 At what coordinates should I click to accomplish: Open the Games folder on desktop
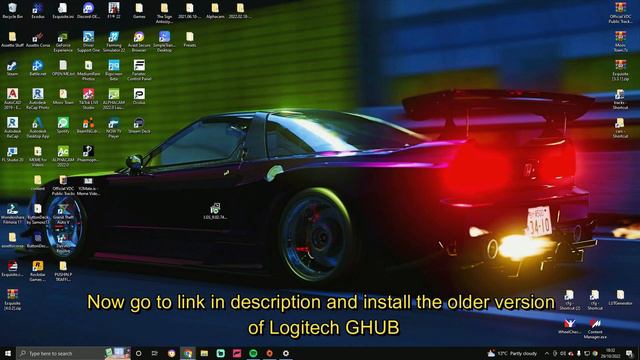click(139, 11)
